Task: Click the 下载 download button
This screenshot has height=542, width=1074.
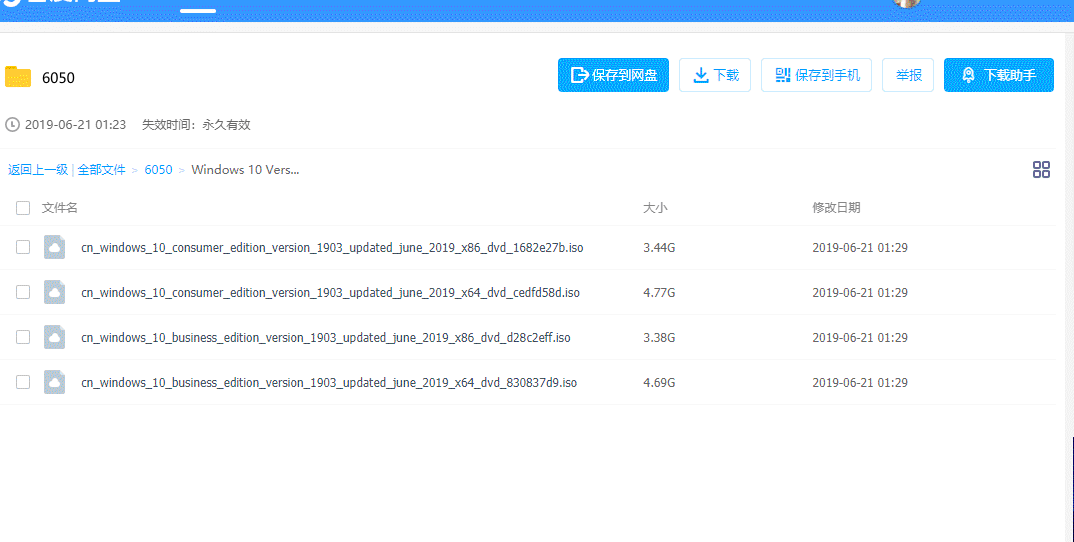Action: pyautogui.click(x=715, y=75)
